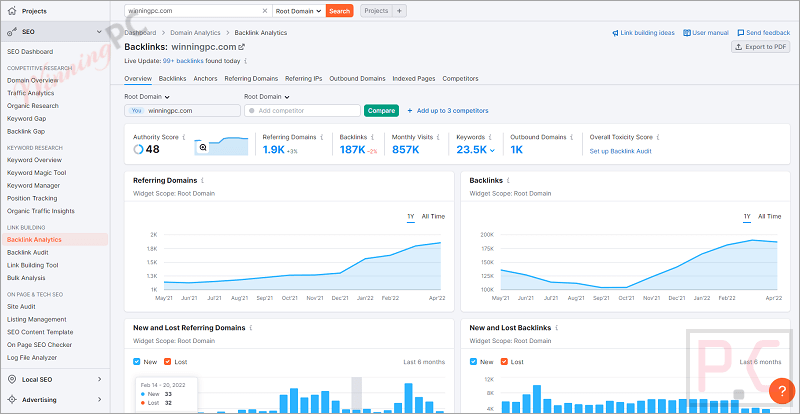Open Backlink Audit in the sidebar
This screenshot has width=800, height=414.
point(28,252)
